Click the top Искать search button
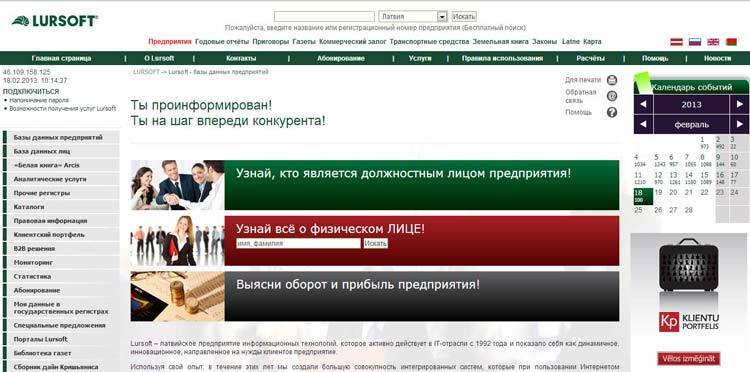This screenshot has height=372, width=750. pos(464,17)
